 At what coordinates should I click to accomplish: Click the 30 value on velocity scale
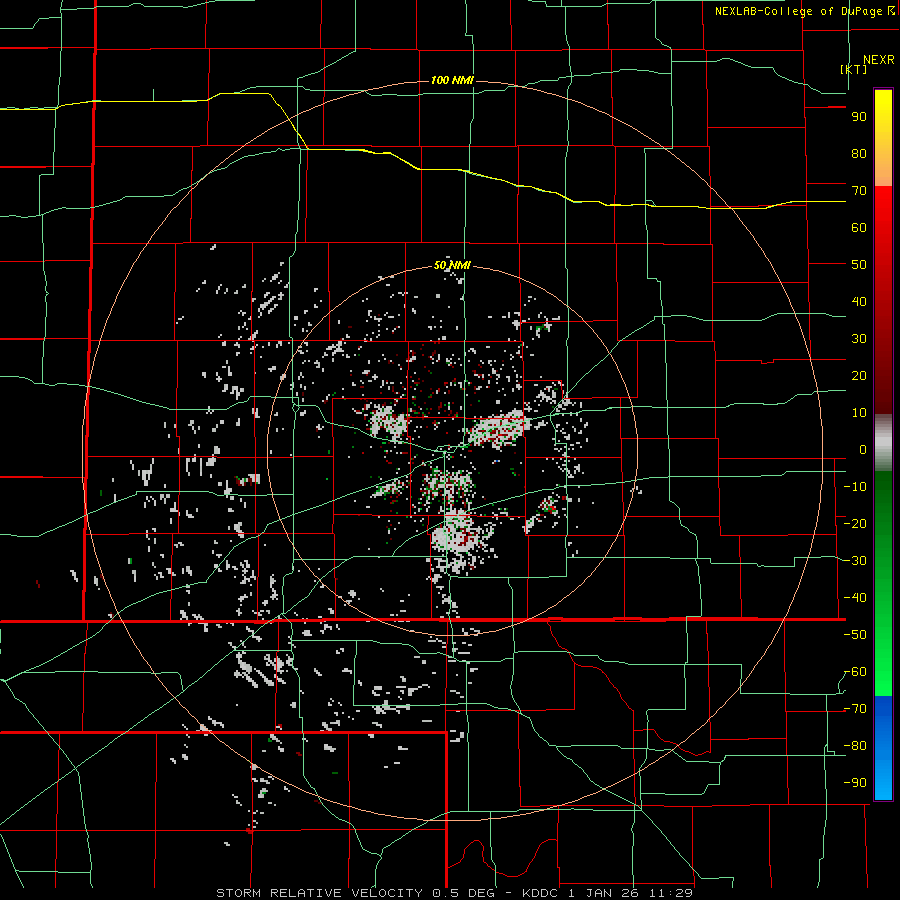pyautogui.click(x=859, y=339)
